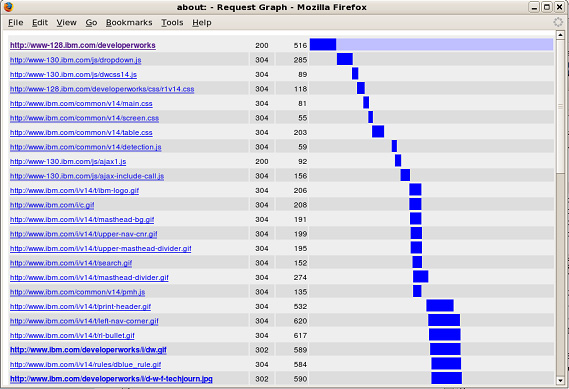Viewport: 569px width, 389px height.
Task: Open the ibm-logo.gif URL link
Action: pos(74,191)
